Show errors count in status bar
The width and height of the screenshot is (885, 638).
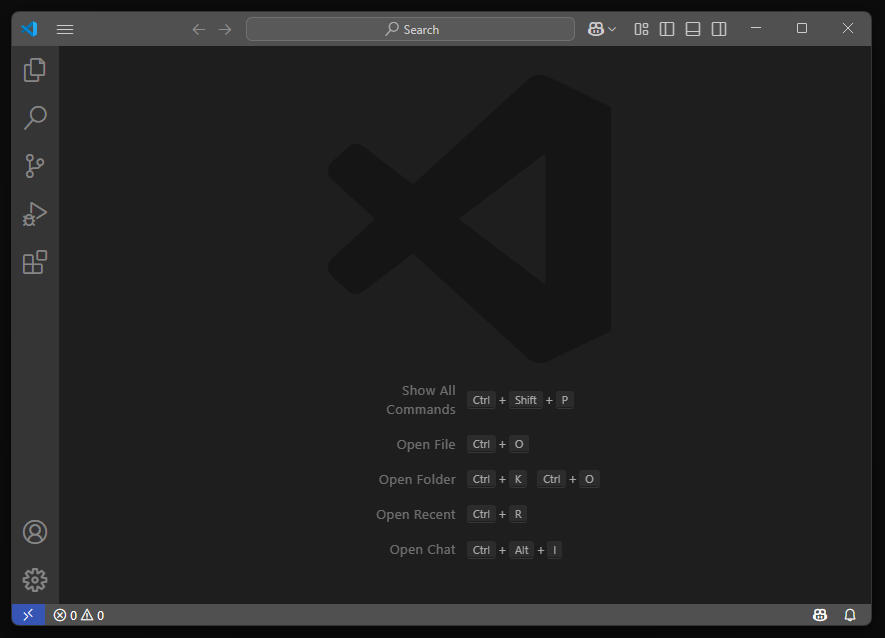pyautogui.click(x=65, y=615)
